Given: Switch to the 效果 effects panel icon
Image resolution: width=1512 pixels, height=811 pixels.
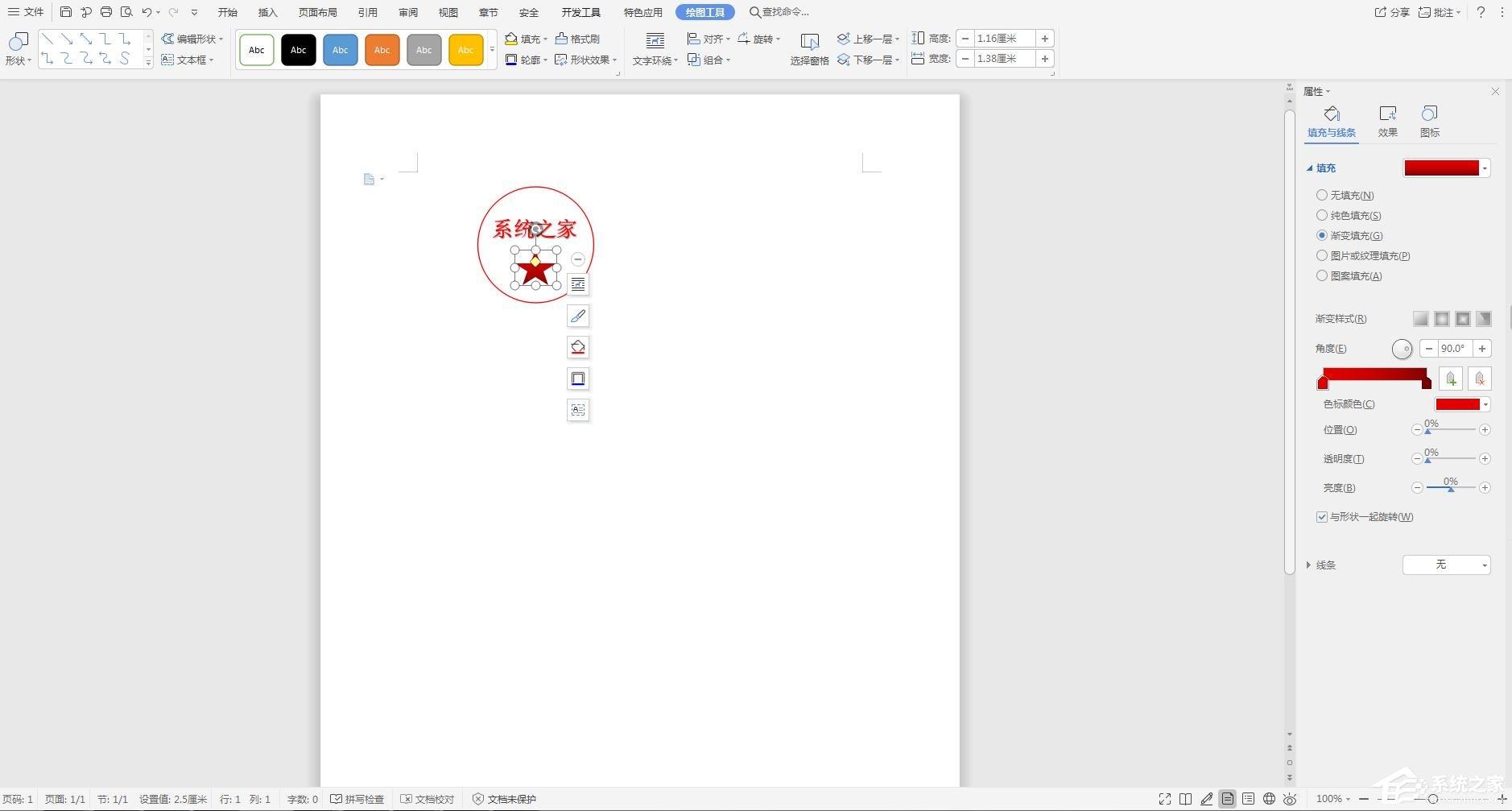Looking at the screenshot, I should point(1386,120).
